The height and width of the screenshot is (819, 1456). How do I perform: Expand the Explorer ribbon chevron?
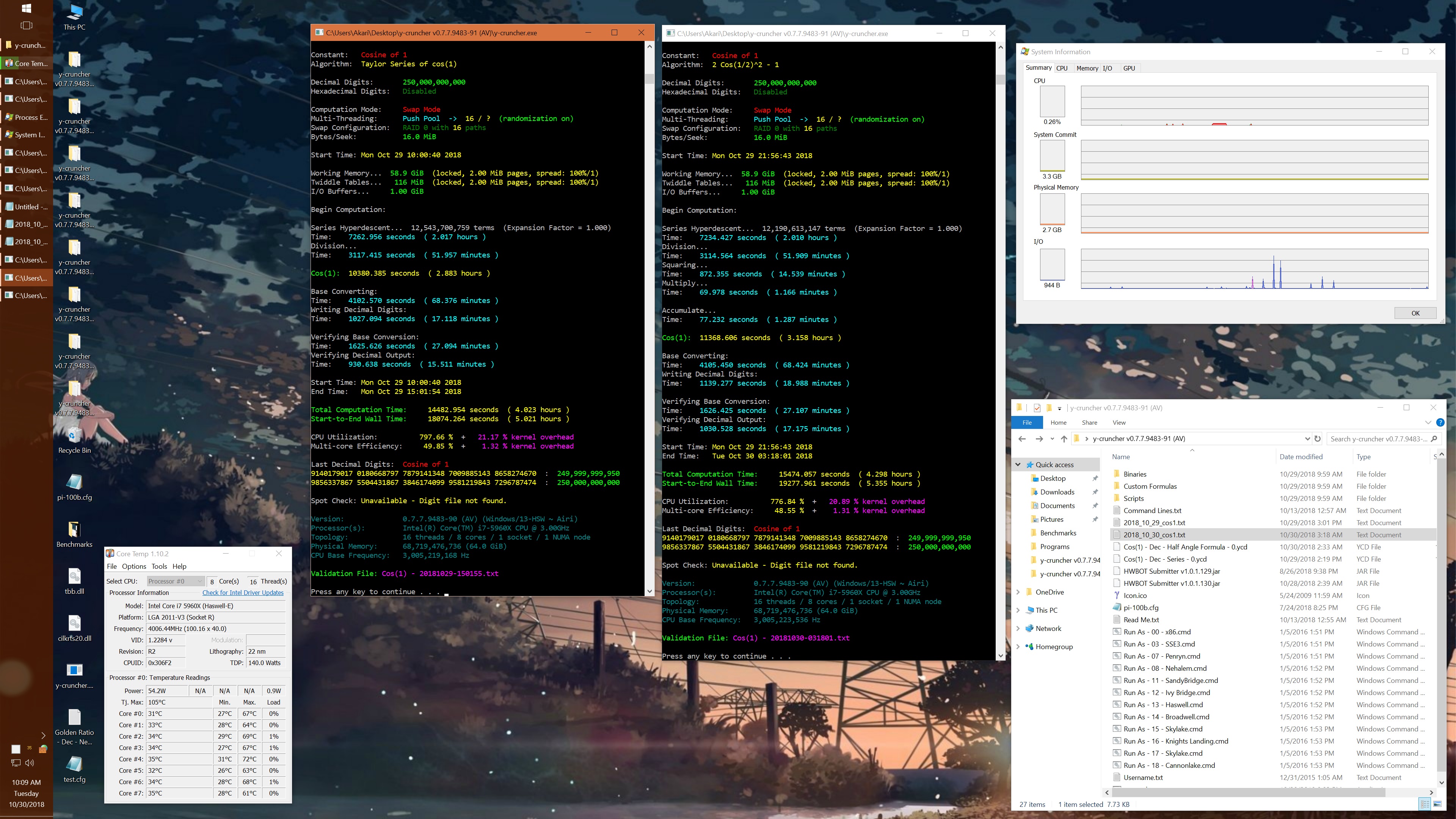click(x=1428, y=422)
